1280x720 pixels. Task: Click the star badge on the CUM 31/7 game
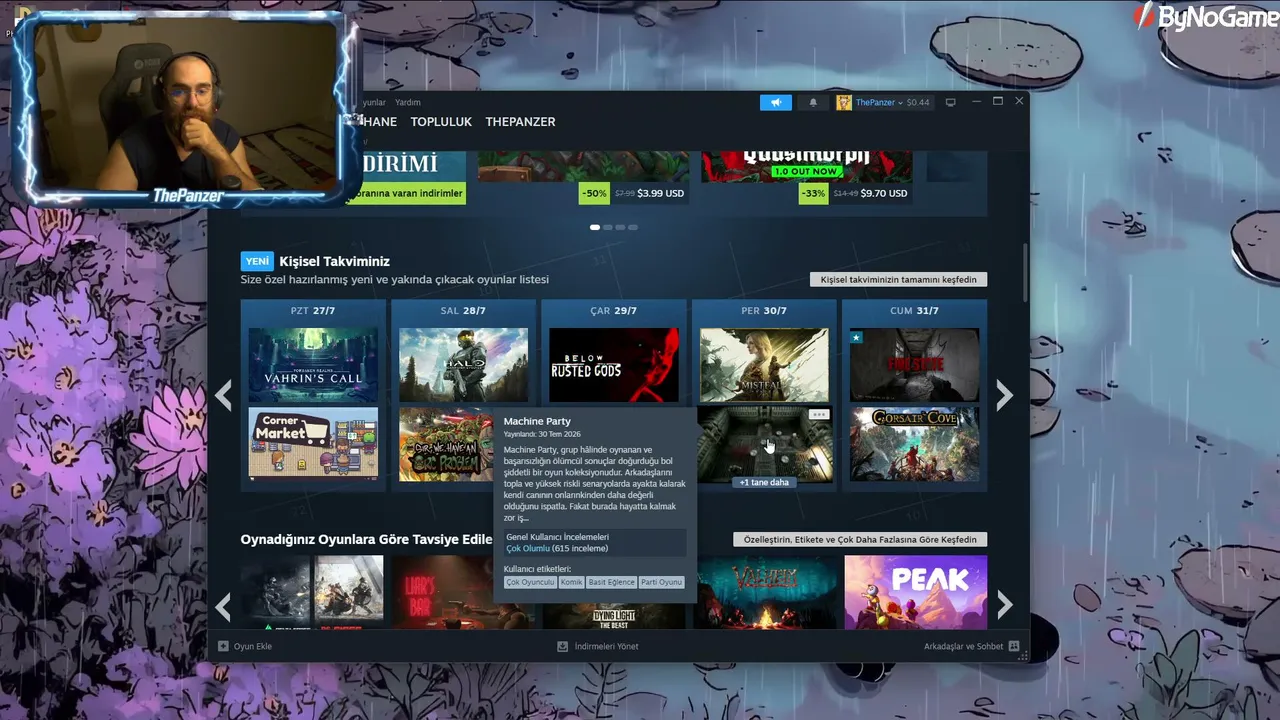coord(857,338)
